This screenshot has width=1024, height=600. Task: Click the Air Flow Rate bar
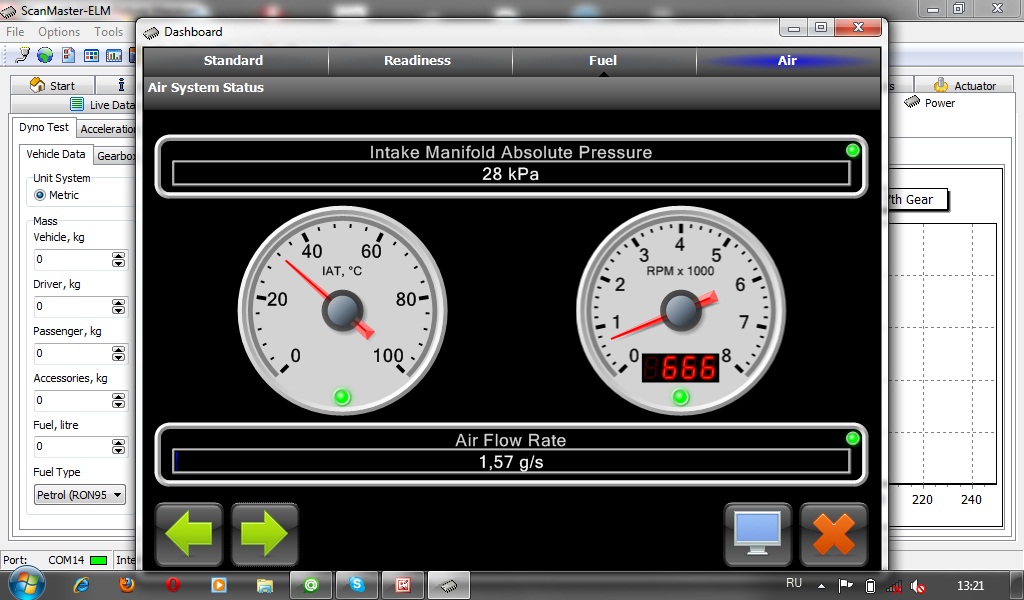coord(511,462)
